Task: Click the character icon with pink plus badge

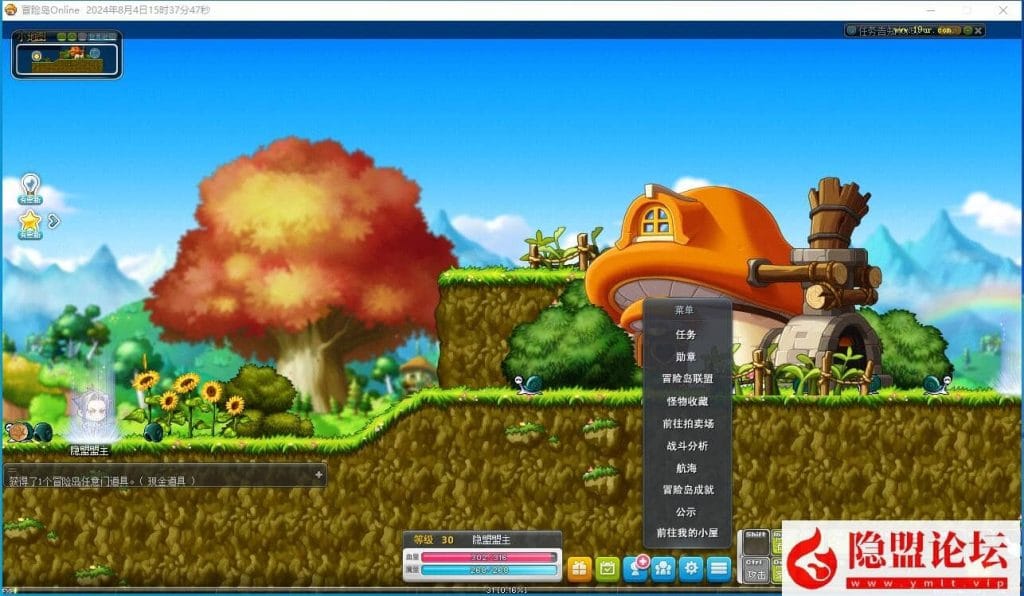Action: tap(635, 569)
